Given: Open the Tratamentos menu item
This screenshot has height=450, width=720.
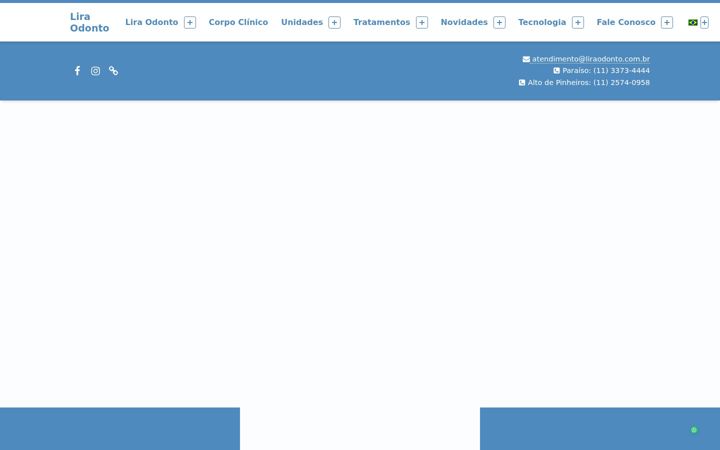Looking at the screenshot, I should tap(382, 22).
